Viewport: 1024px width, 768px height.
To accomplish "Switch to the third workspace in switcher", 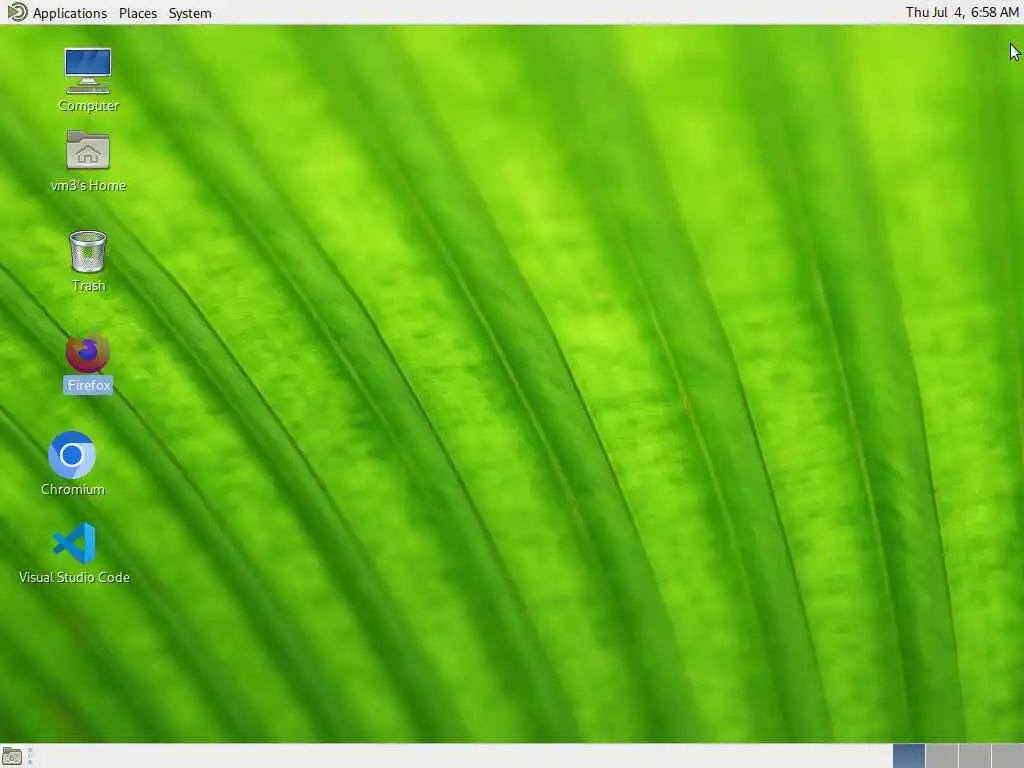I will coord(974,756).
